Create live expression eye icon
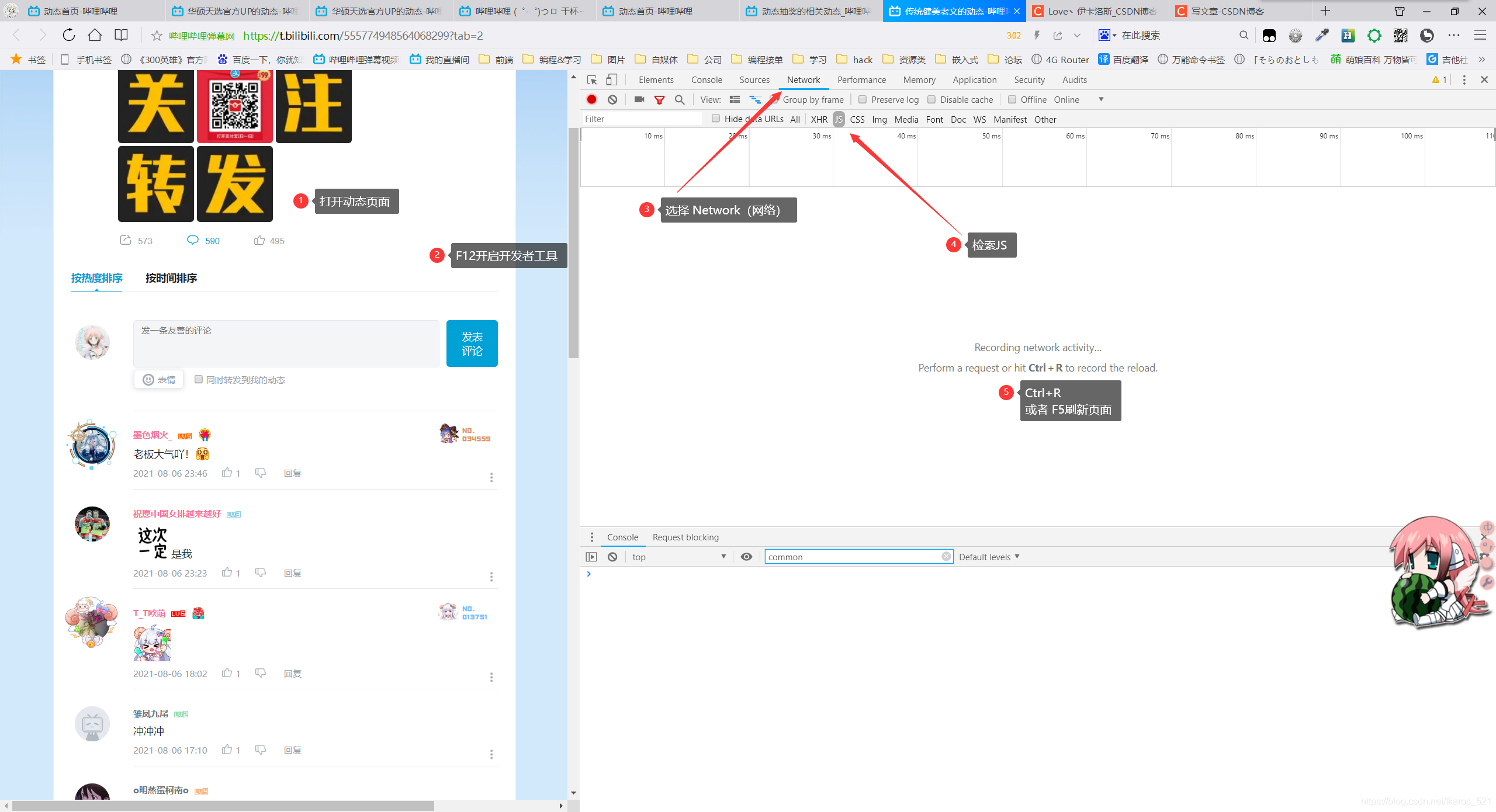 click(x=746, y=557)
